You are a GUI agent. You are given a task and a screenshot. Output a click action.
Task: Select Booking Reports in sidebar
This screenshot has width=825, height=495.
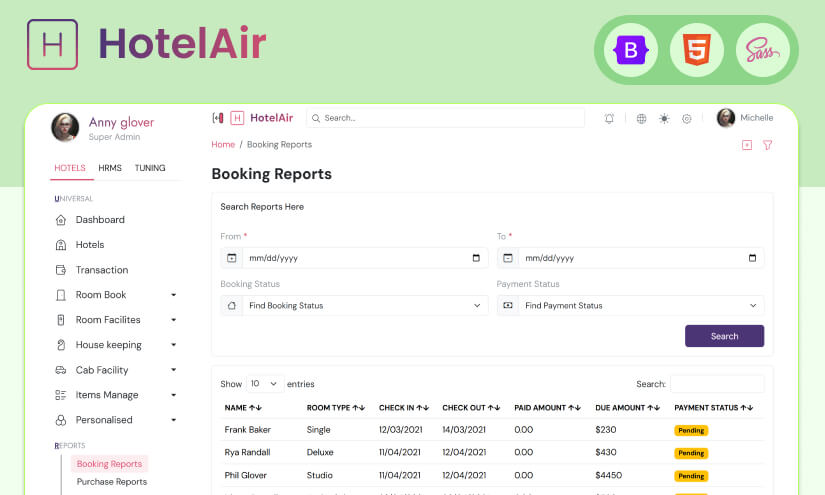point(109,463)
